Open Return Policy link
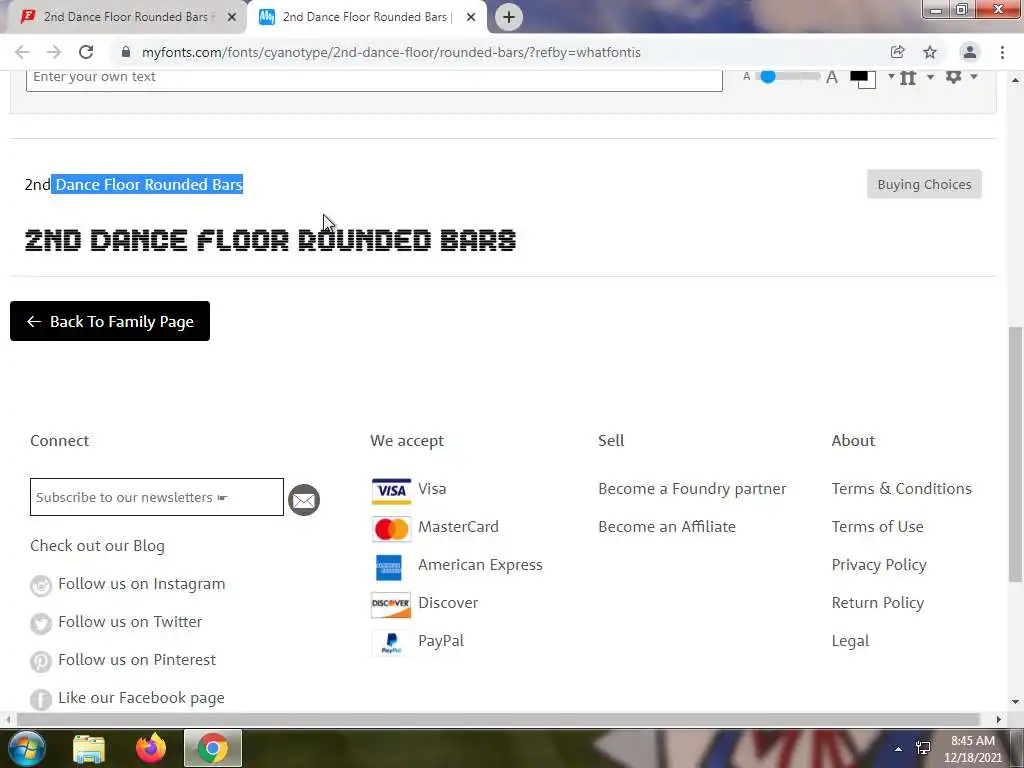The image size is (1024, 768). click(878, 603)
